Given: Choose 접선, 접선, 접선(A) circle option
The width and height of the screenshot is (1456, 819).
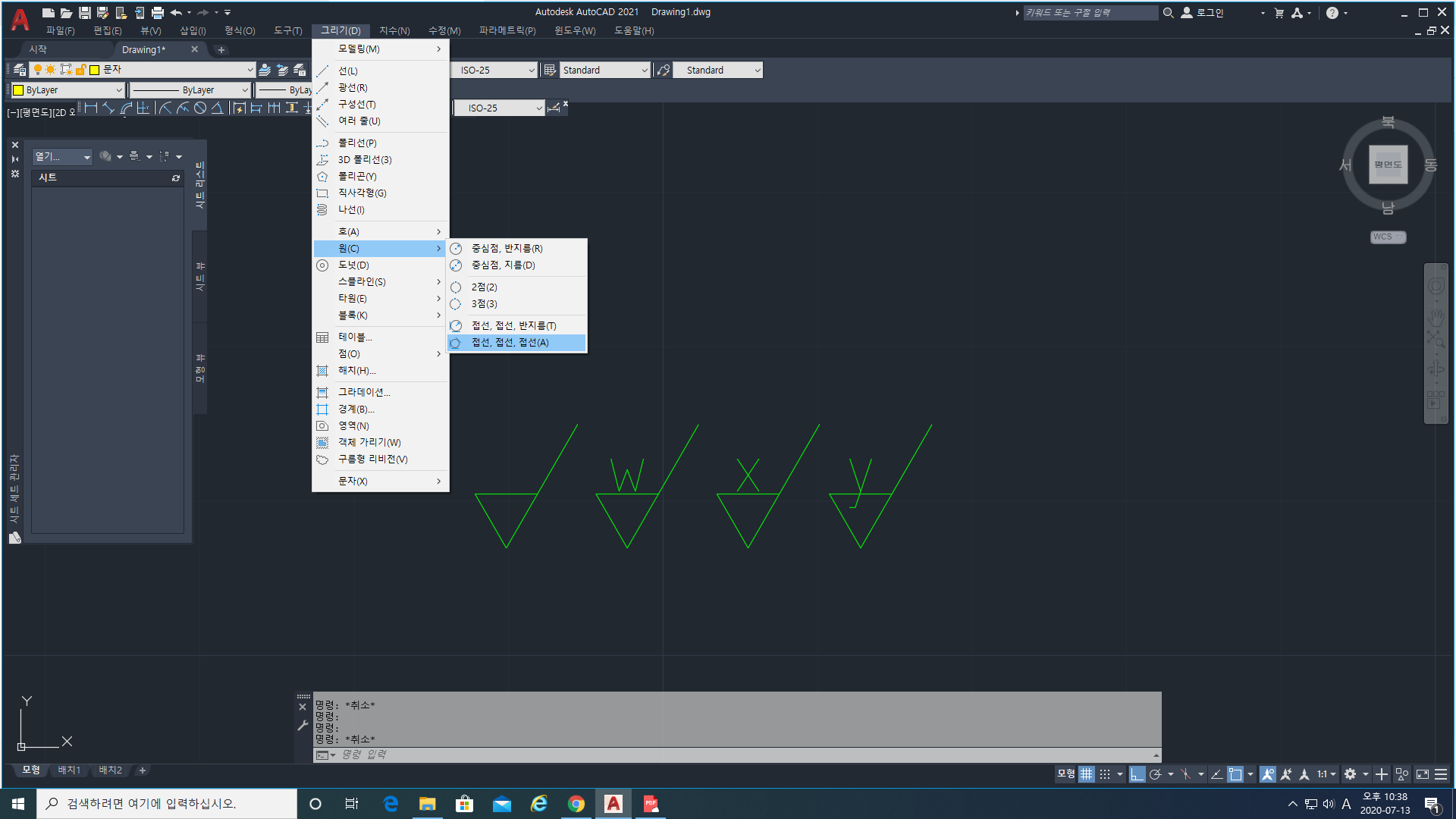Looking at the screenshot, I should pos(510,343).
